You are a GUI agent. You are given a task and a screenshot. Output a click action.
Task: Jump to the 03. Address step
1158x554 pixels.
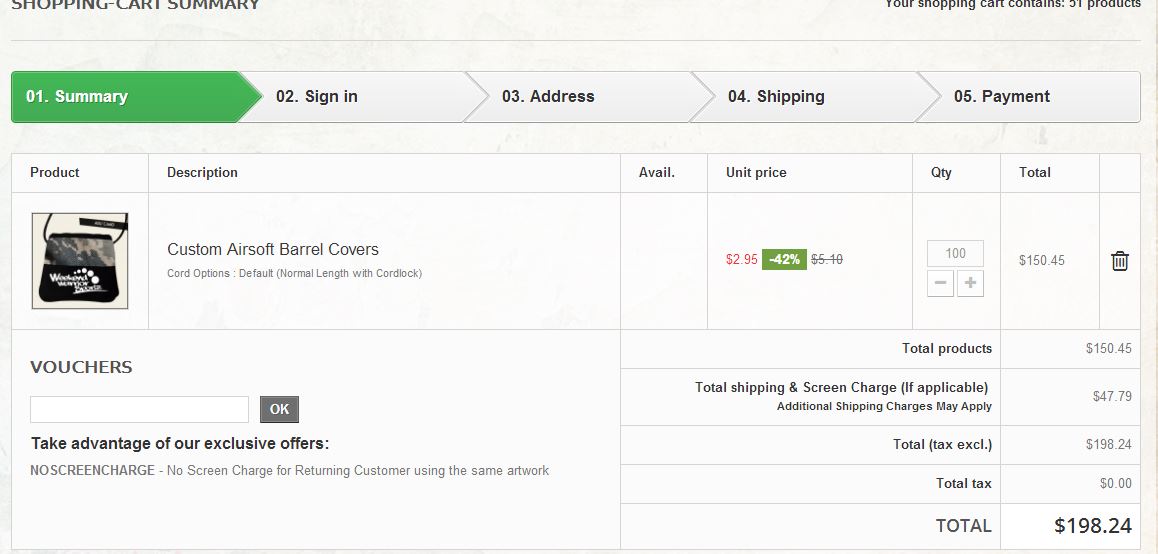pyautogui.click(x=548, y=97)
